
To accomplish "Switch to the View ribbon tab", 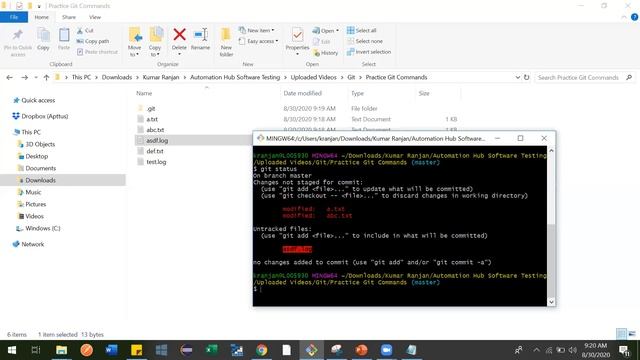I will click(x=95, y=17).
